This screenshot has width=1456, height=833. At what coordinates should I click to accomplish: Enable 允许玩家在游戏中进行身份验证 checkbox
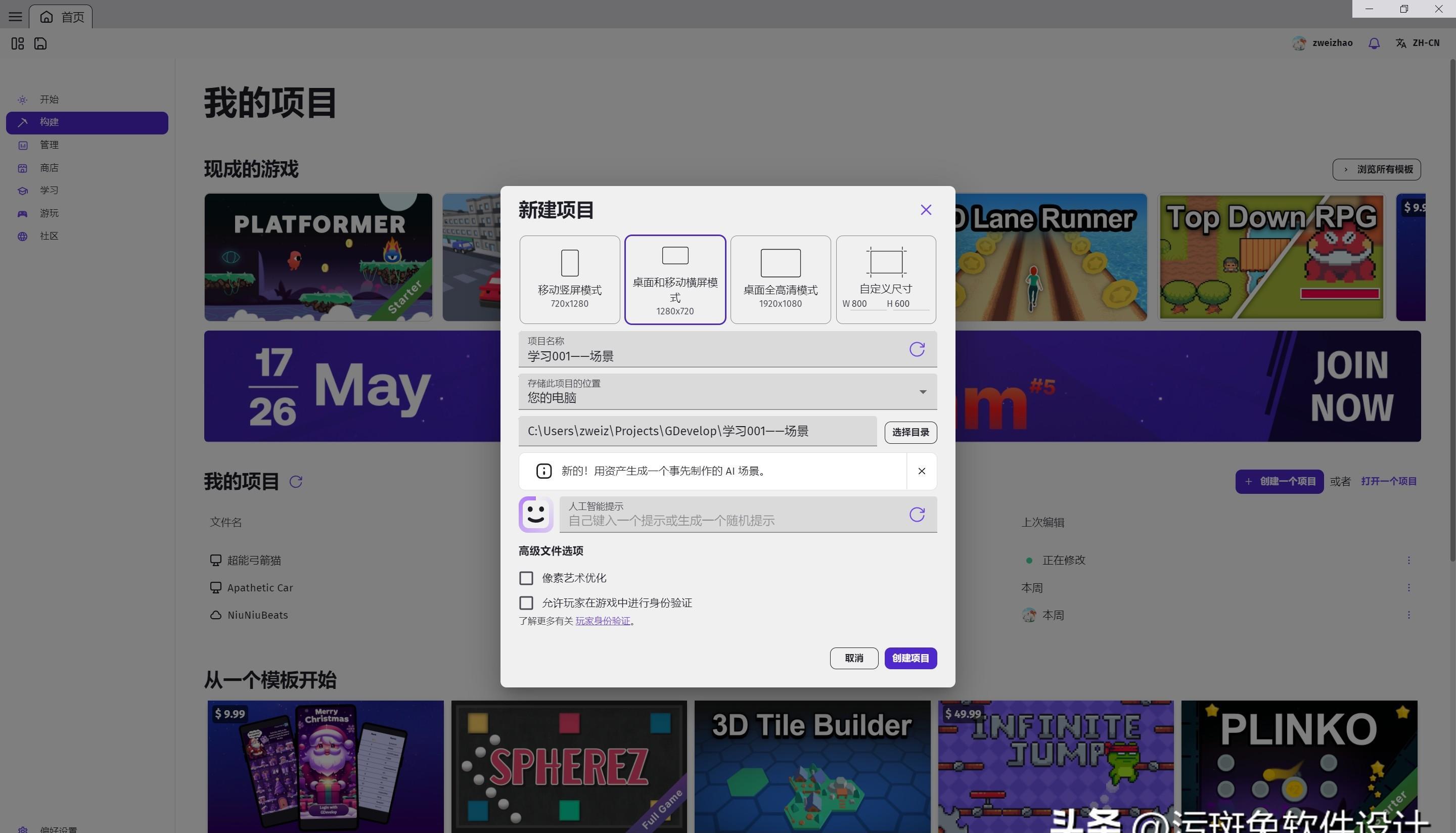[526, 603]
